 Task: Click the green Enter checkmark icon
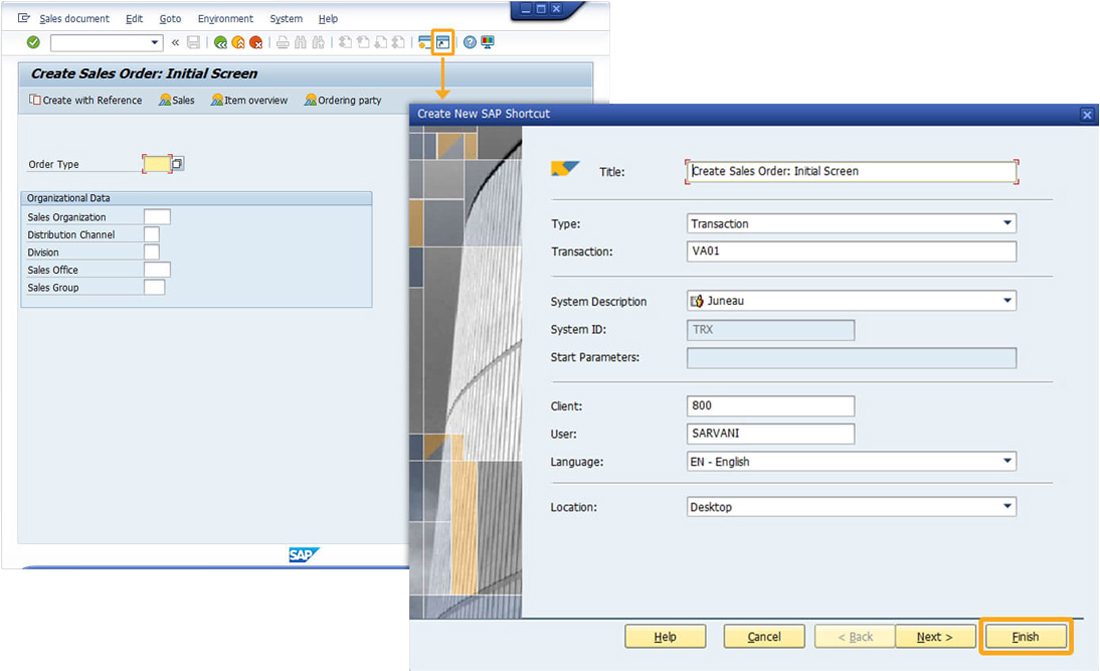[33, 42]
